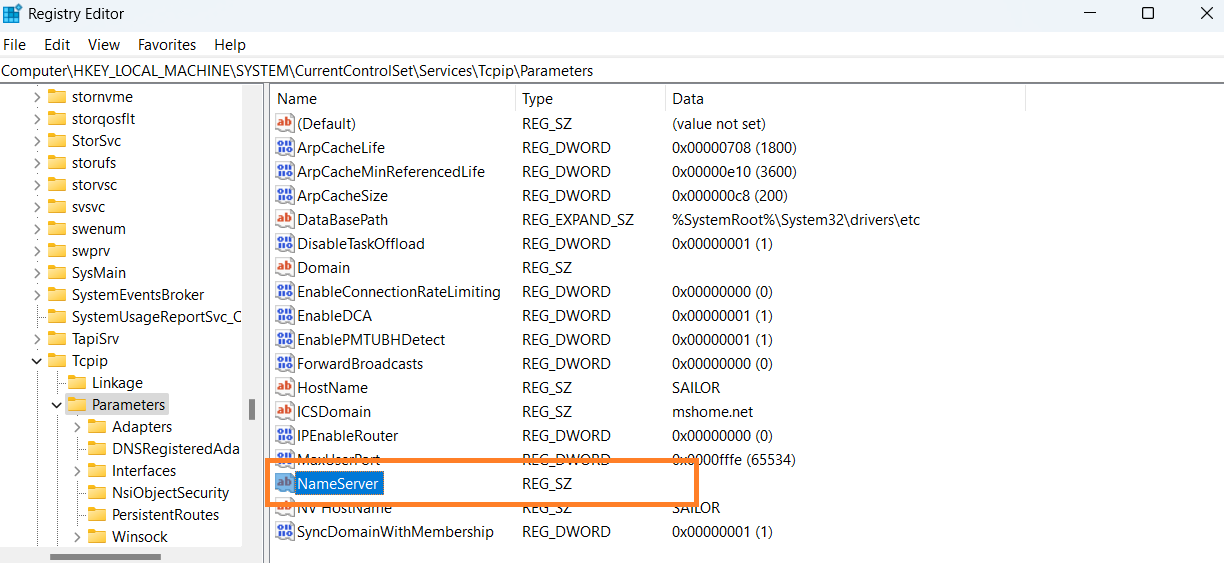This screenshot has height=563, width=1224.
Task: Open the Favorites menu
Action: (167, 45)
